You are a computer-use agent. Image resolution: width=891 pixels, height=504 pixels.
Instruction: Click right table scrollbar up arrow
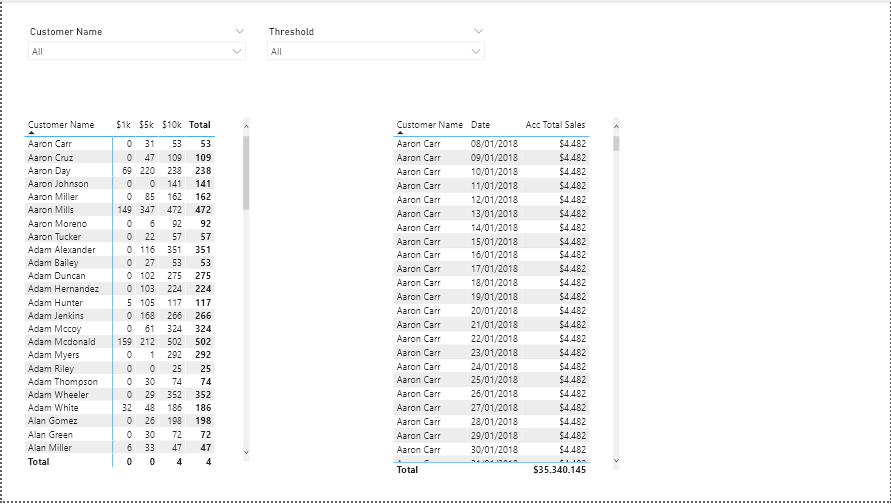[616, 126]
